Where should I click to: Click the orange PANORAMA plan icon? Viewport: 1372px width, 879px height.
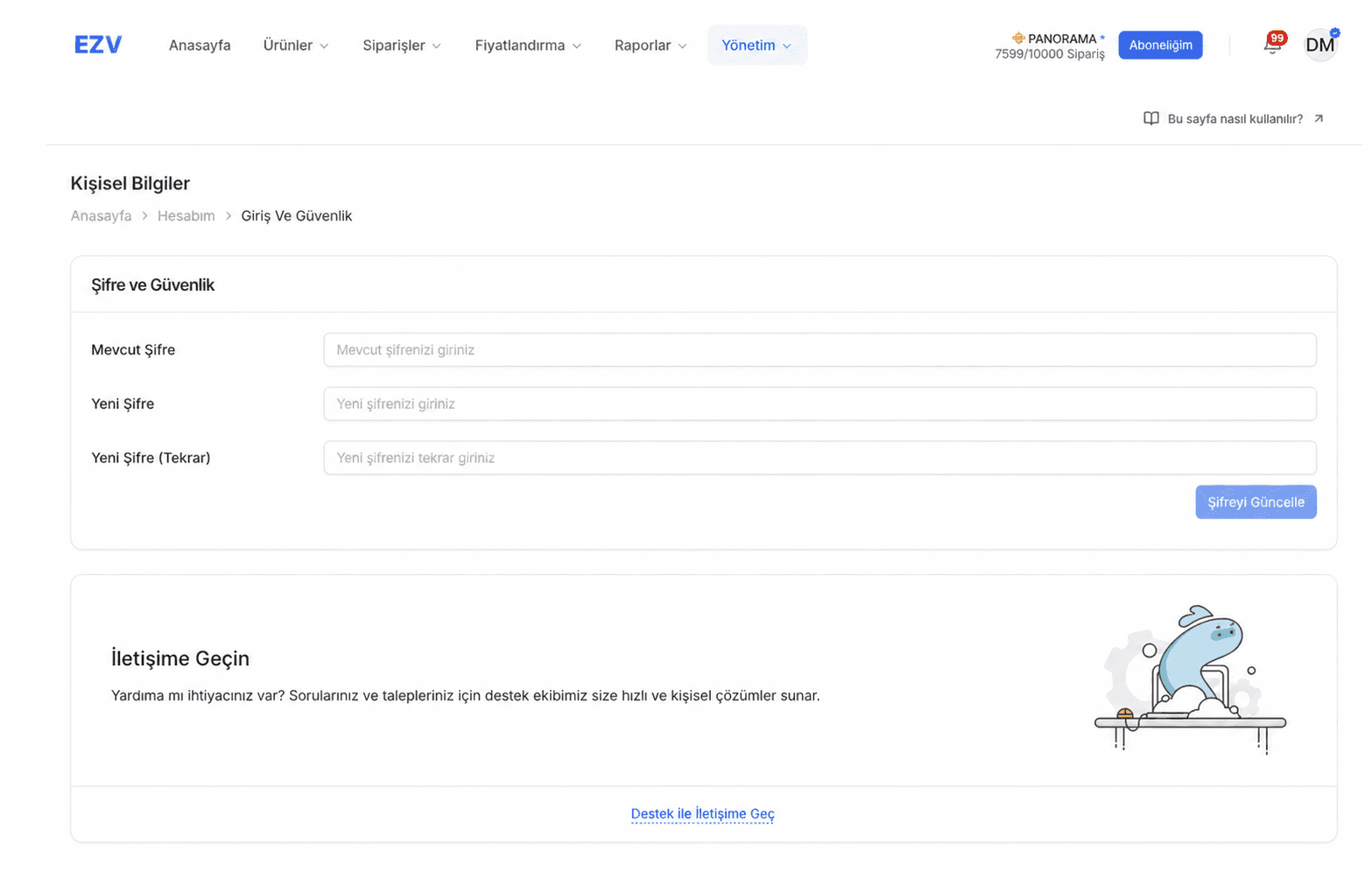tap(1018, 39)
